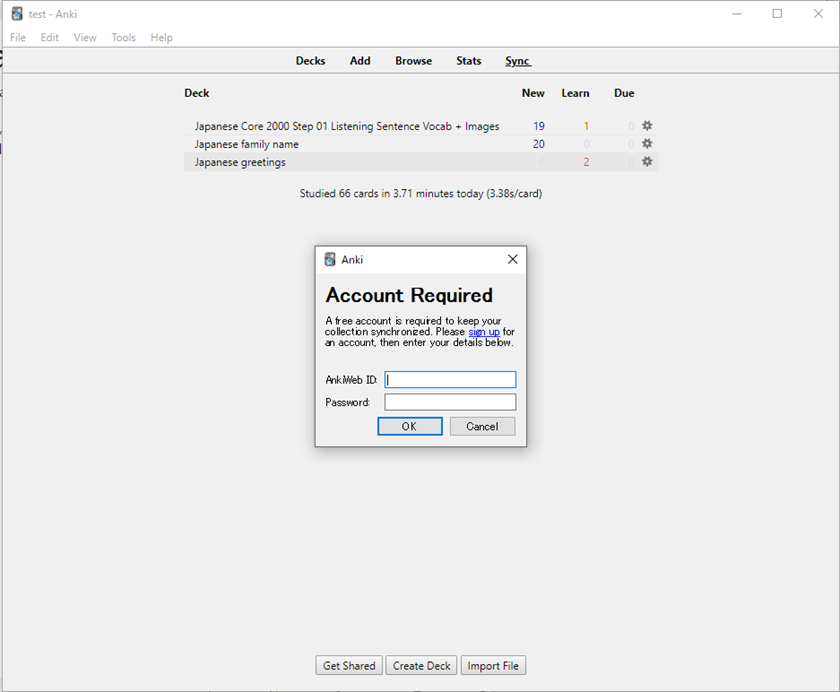Open the Help menu
Image resolution: width=840 pixels, height=692 pixels.
(x=162, y=37)
